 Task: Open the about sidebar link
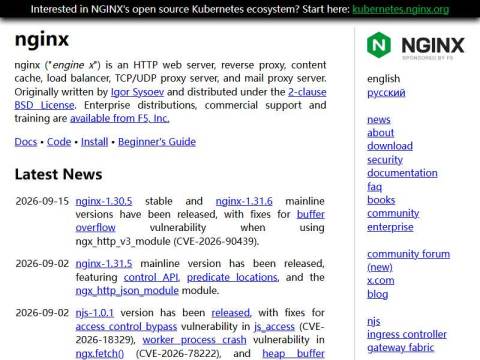(x=380, y=133)
